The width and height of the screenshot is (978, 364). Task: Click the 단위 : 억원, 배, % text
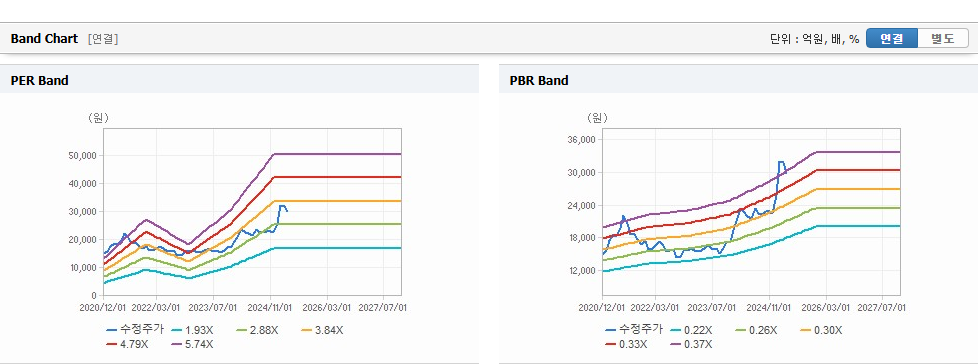point(814,39)
